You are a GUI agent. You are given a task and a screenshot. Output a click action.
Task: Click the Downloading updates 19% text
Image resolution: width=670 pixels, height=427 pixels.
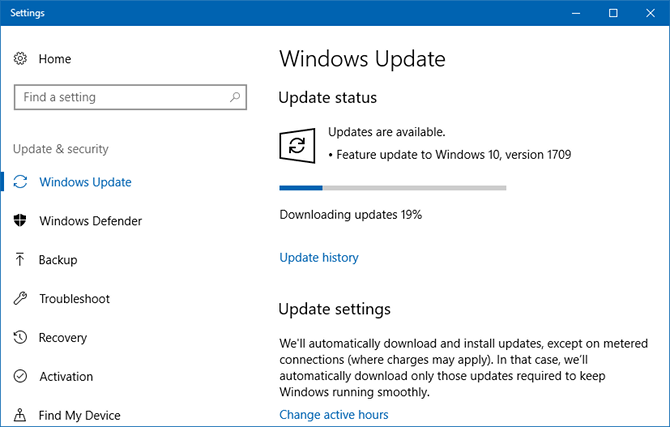click(350, 215)
